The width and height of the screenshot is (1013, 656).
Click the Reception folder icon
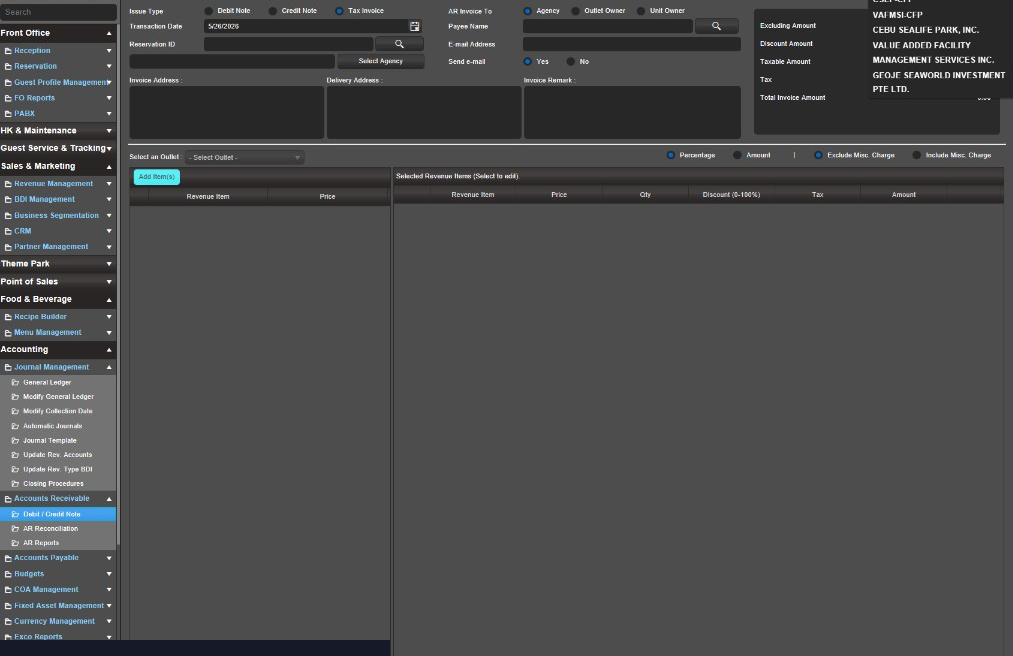click(x=8, y=50)
